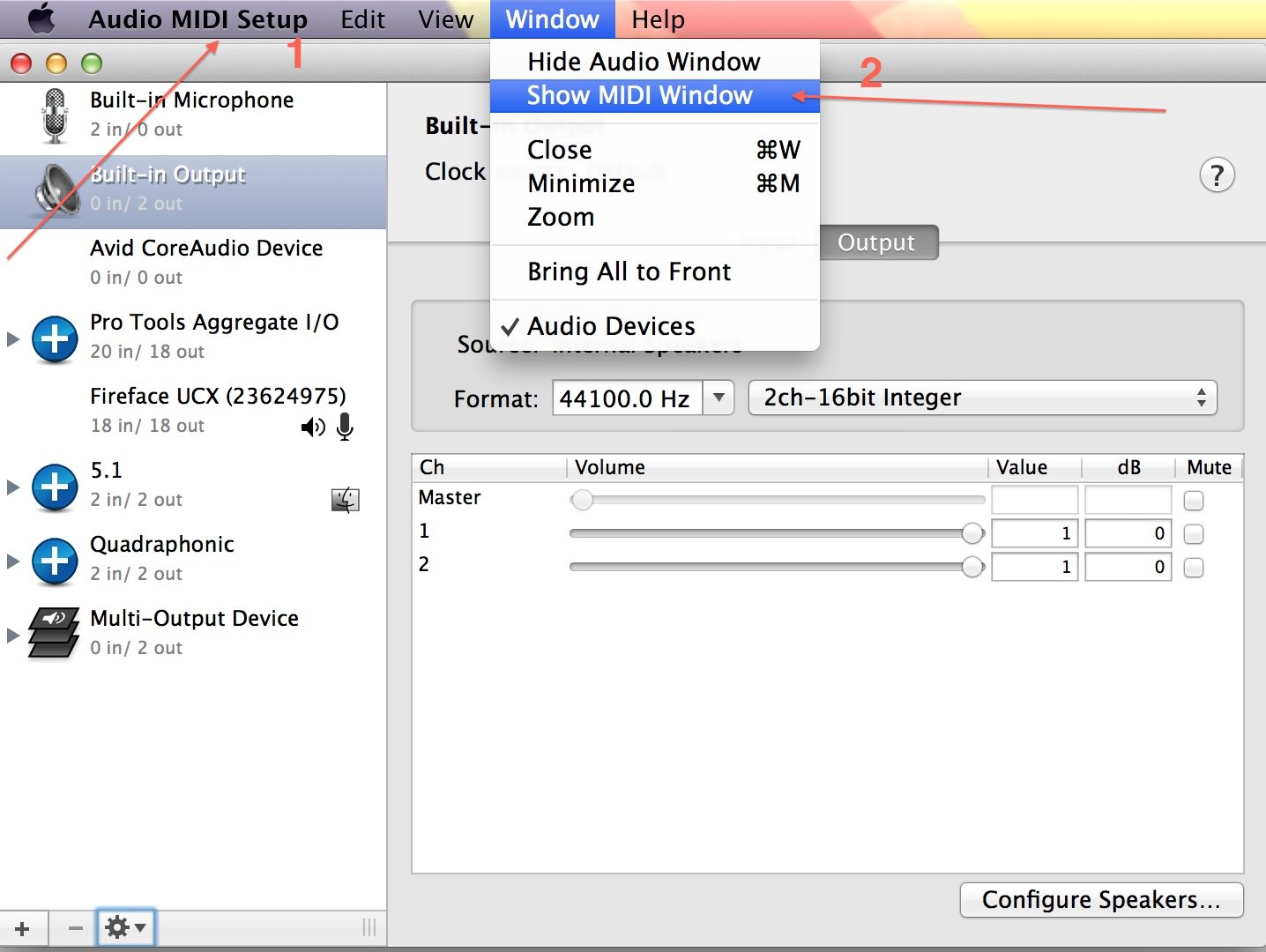Click the Pro Tools Aggregate I/O plus icon
Screen dimensions: 1266x952
click(55, 339)
